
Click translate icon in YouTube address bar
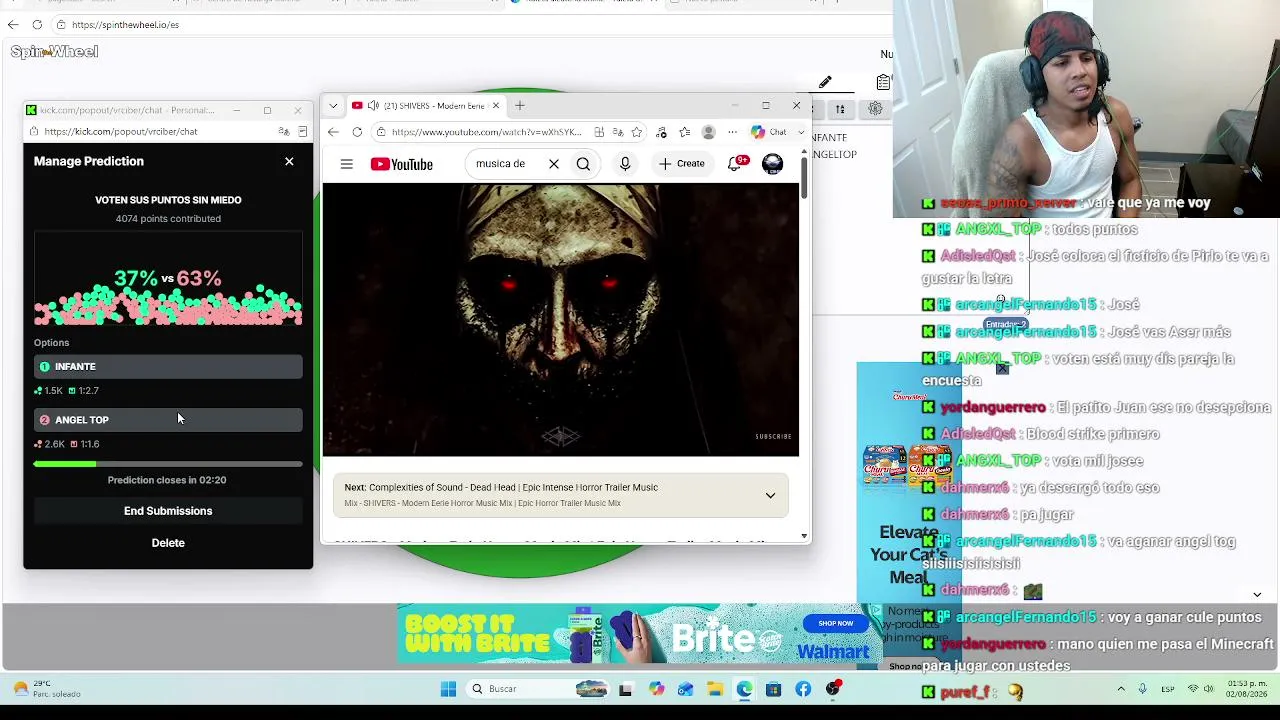618,132
